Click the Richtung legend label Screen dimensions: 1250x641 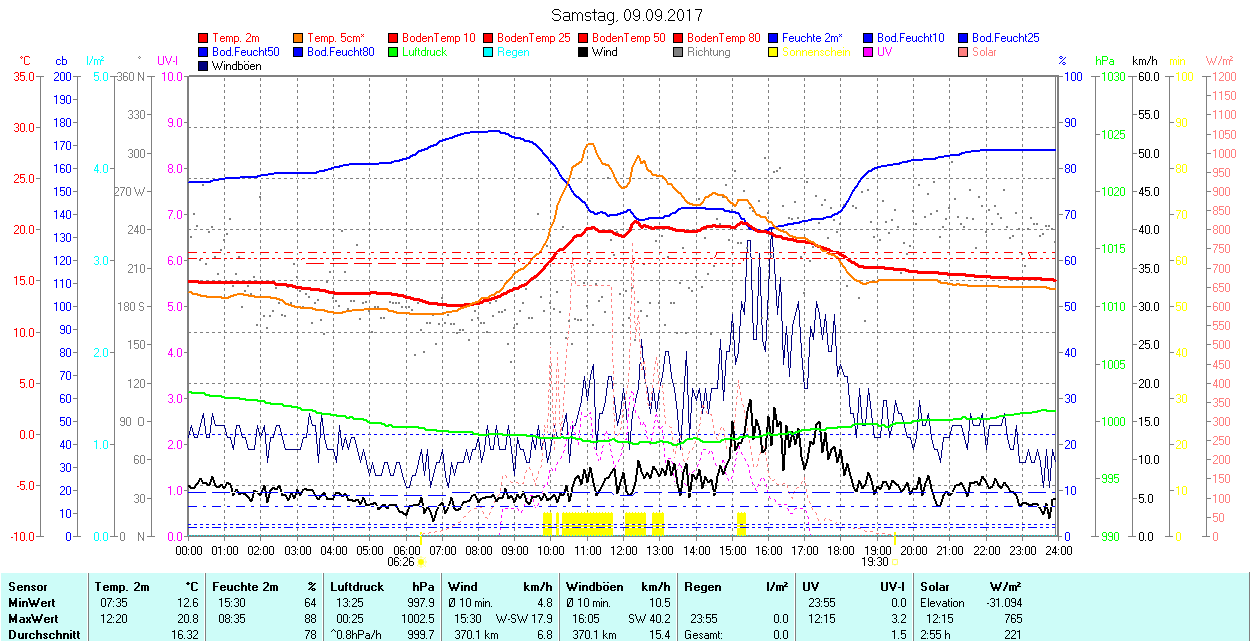coord(708,52)
